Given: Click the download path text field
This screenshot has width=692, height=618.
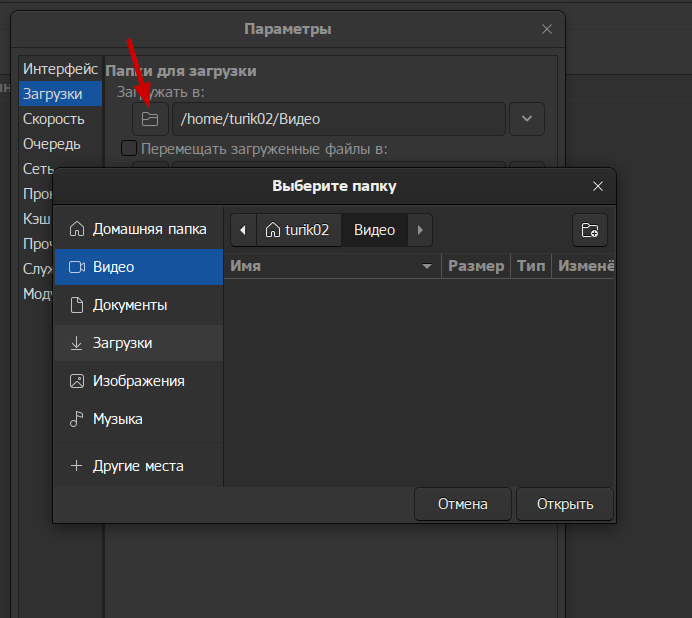Looking at the screenshot, I should point(338,119).
